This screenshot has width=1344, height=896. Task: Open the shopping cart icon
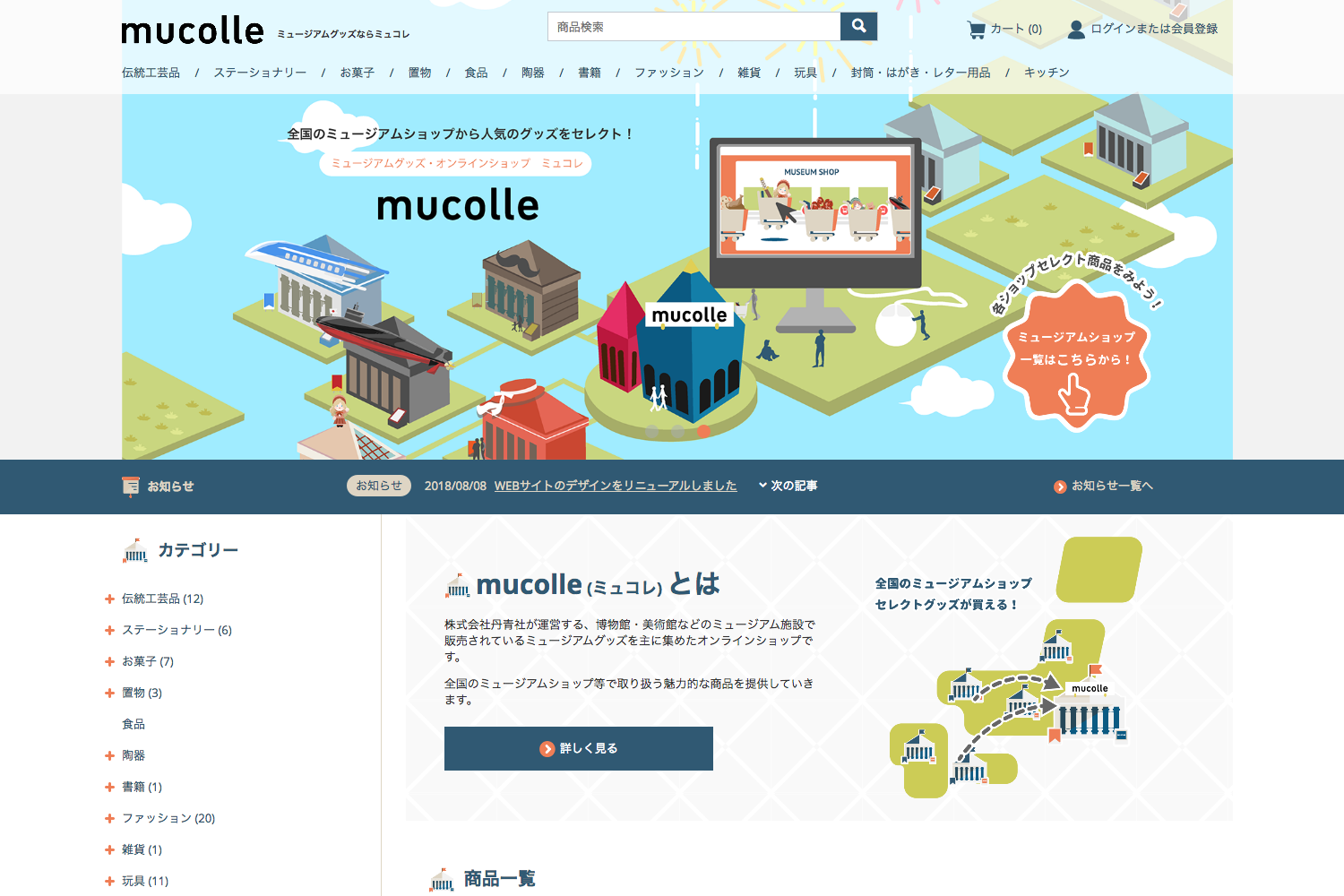click(x=976, y=29)
